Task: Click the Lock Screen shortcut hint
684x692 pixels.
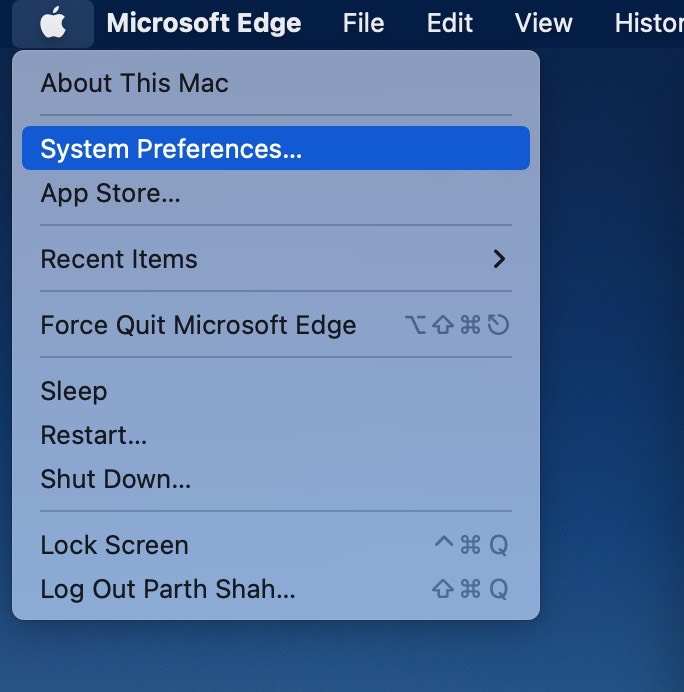Action: pyautogui.click(x=471, y=545)
